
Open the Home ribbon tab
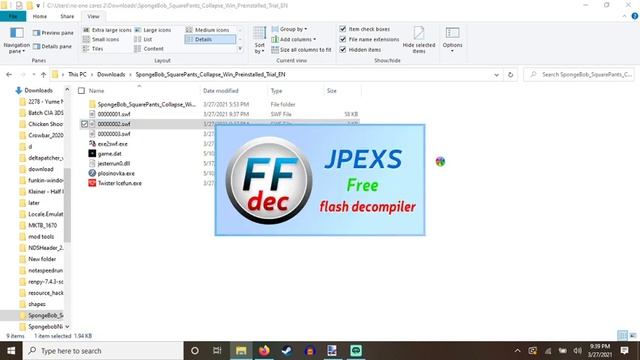pyautogui.click(x=40, y=16)
